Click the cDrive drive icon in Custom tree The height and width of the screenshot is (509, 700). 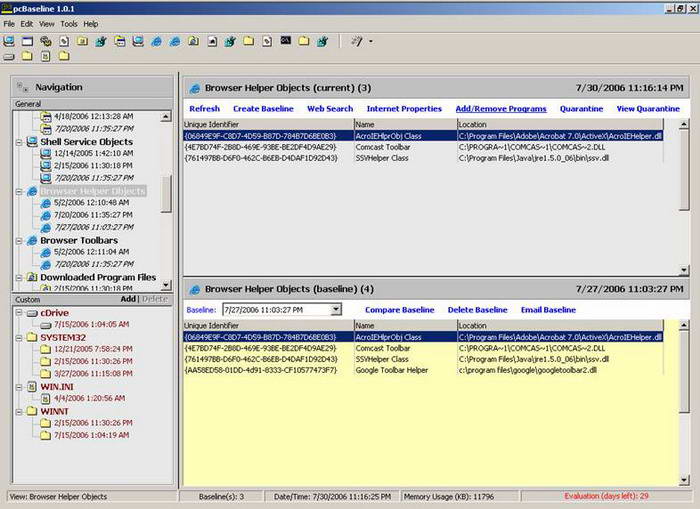click(x=32, y=313)
